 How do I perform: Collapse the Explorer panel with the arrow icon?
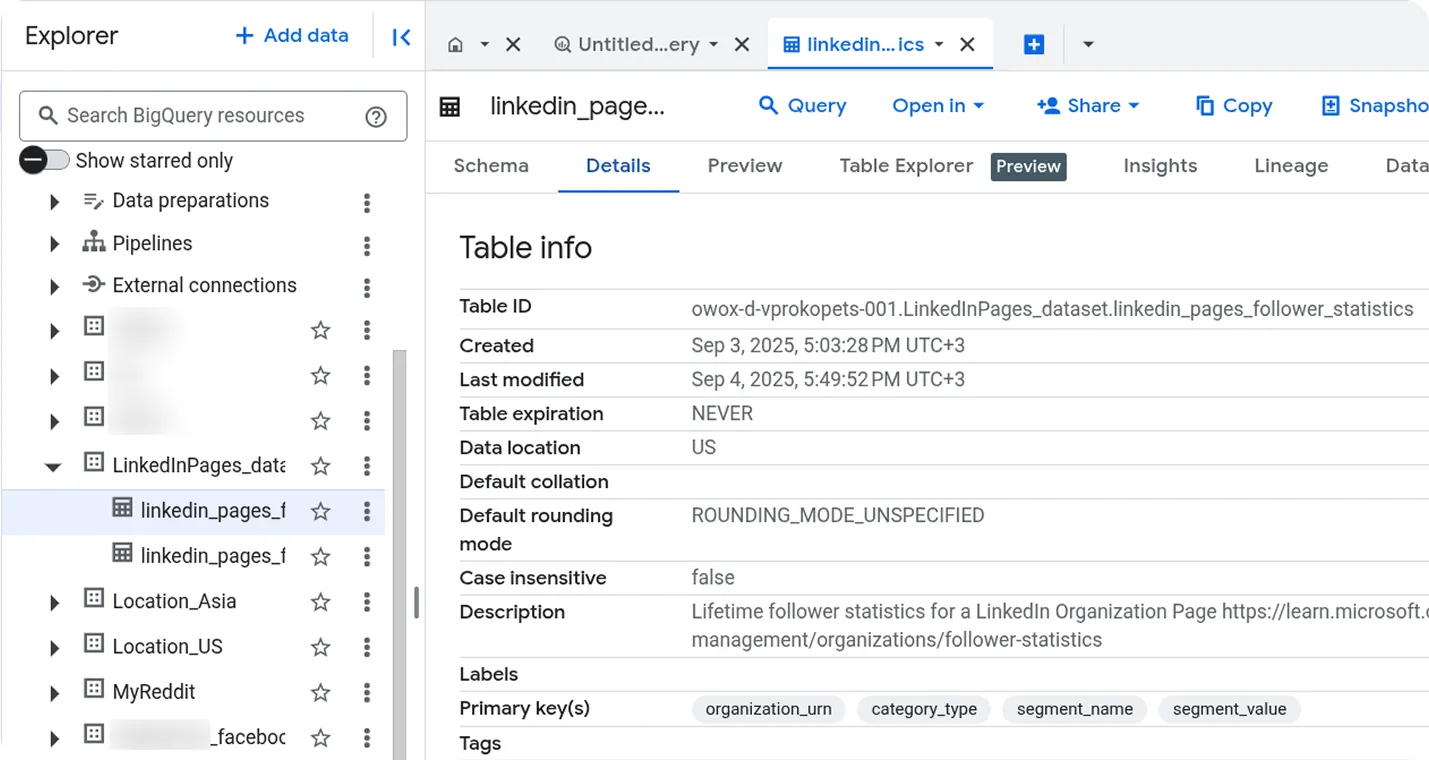pos(401,36)
